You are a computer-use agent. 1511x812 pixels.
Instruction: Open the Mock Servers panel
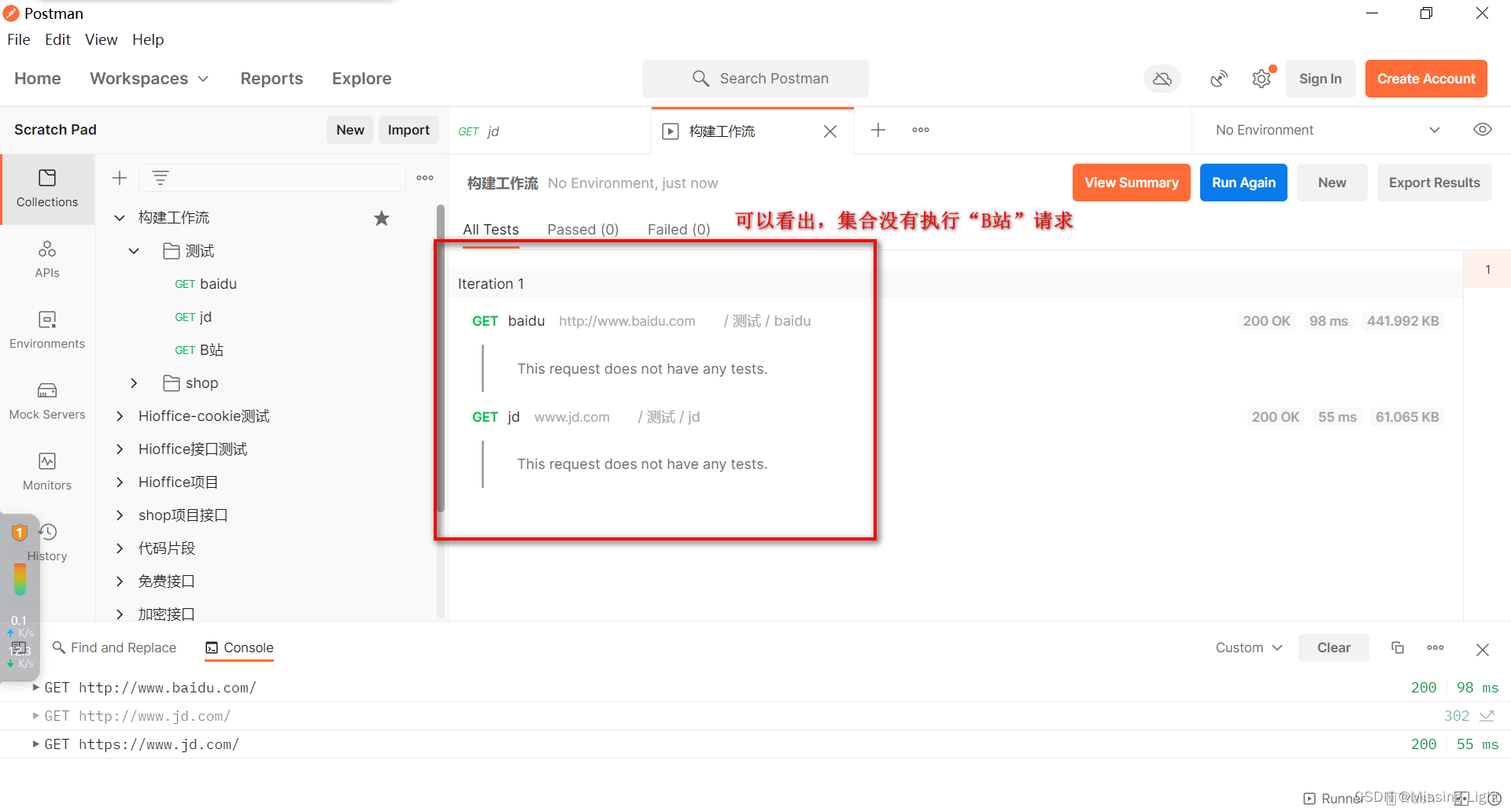(x=46, y=399)
